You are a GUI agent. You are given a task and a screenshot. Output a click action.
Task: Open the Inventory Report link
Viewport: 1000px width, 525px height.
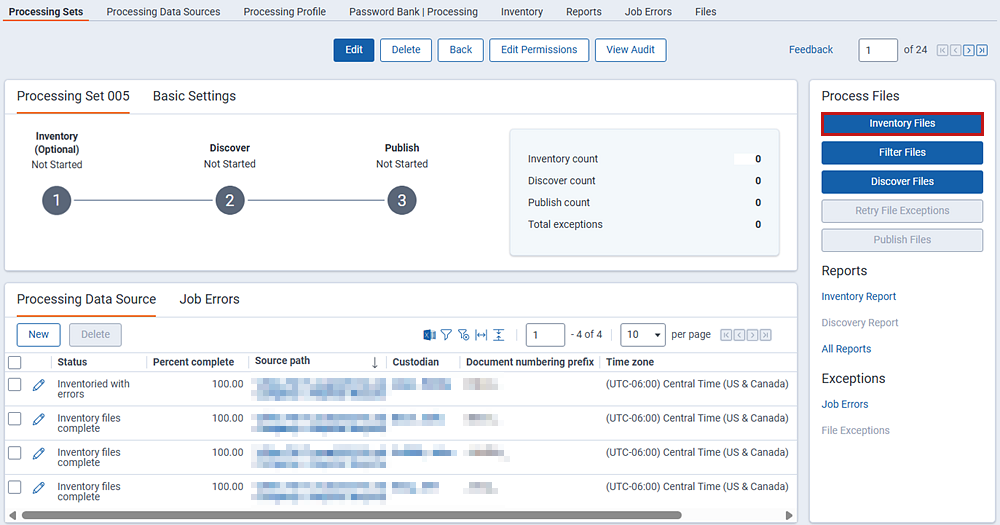pos(858,297)
